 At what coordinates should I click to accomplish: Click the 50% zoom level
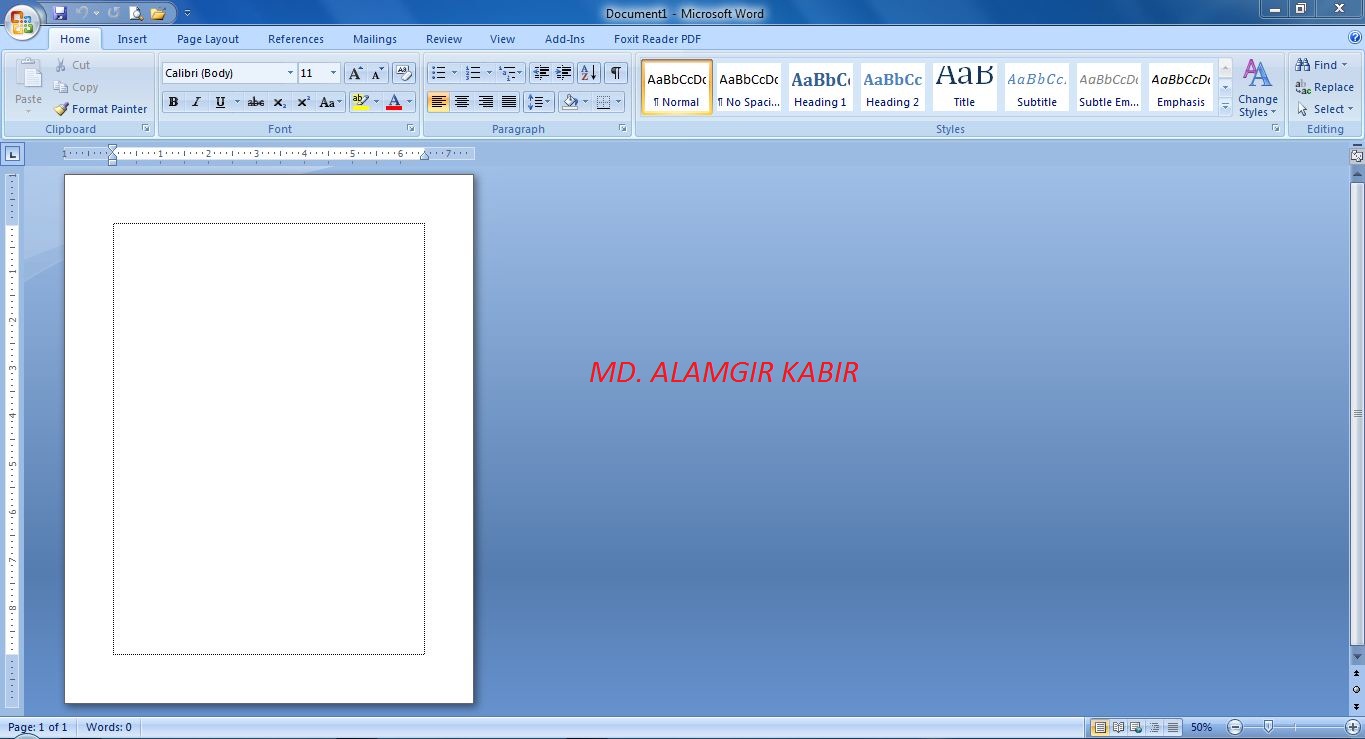[1201, 727]
